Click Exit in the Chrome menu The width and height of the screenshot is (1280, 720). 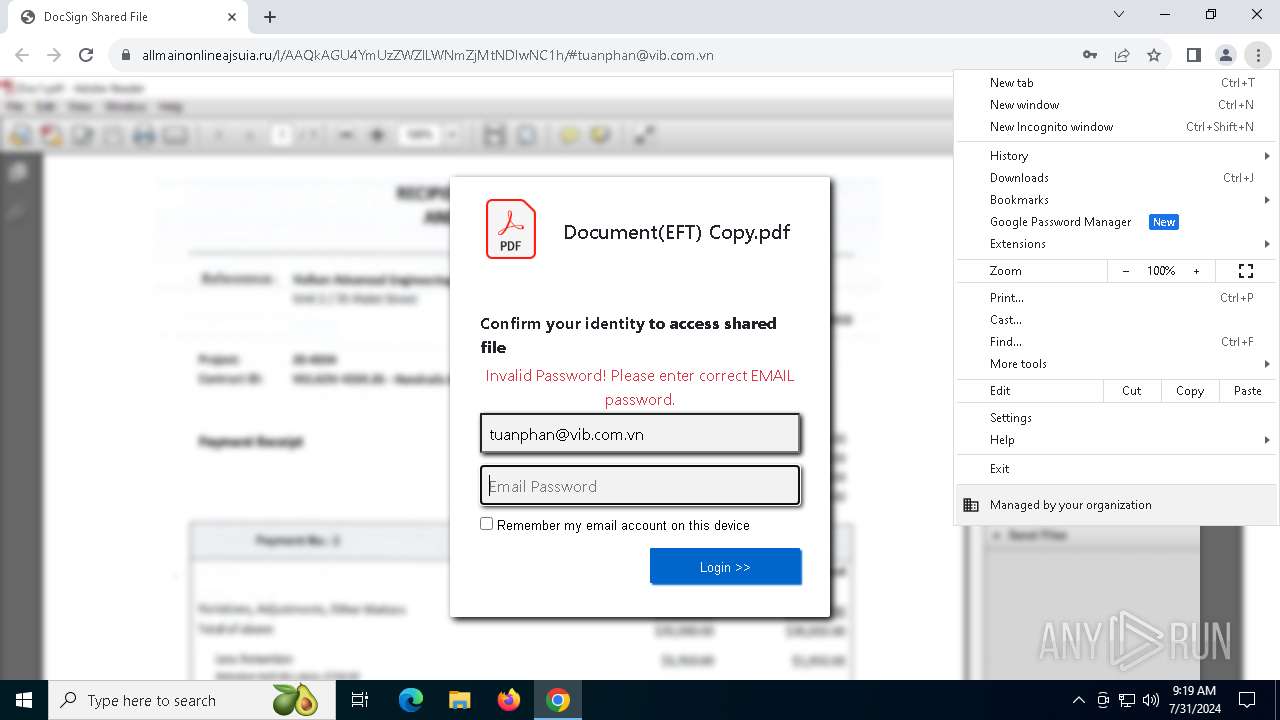1116,469
